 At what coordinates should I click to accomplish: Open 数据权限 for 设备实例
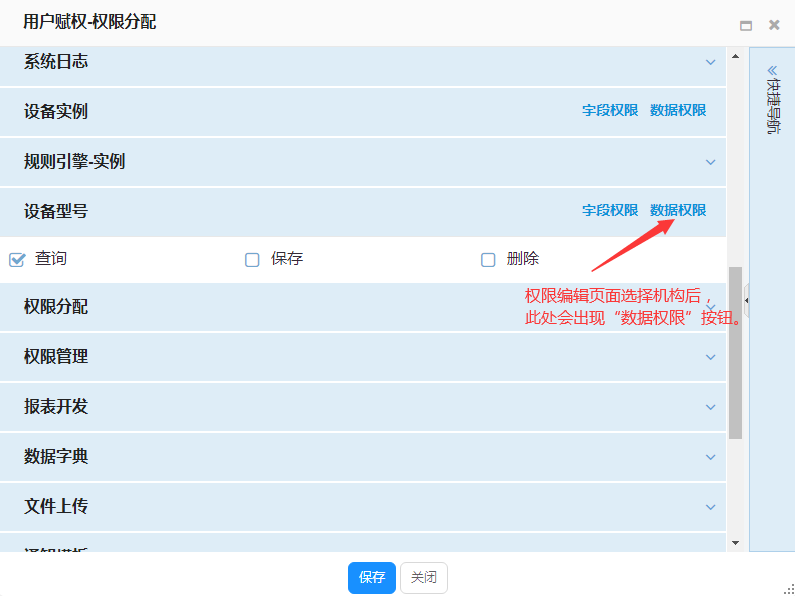tap(678, 111)
